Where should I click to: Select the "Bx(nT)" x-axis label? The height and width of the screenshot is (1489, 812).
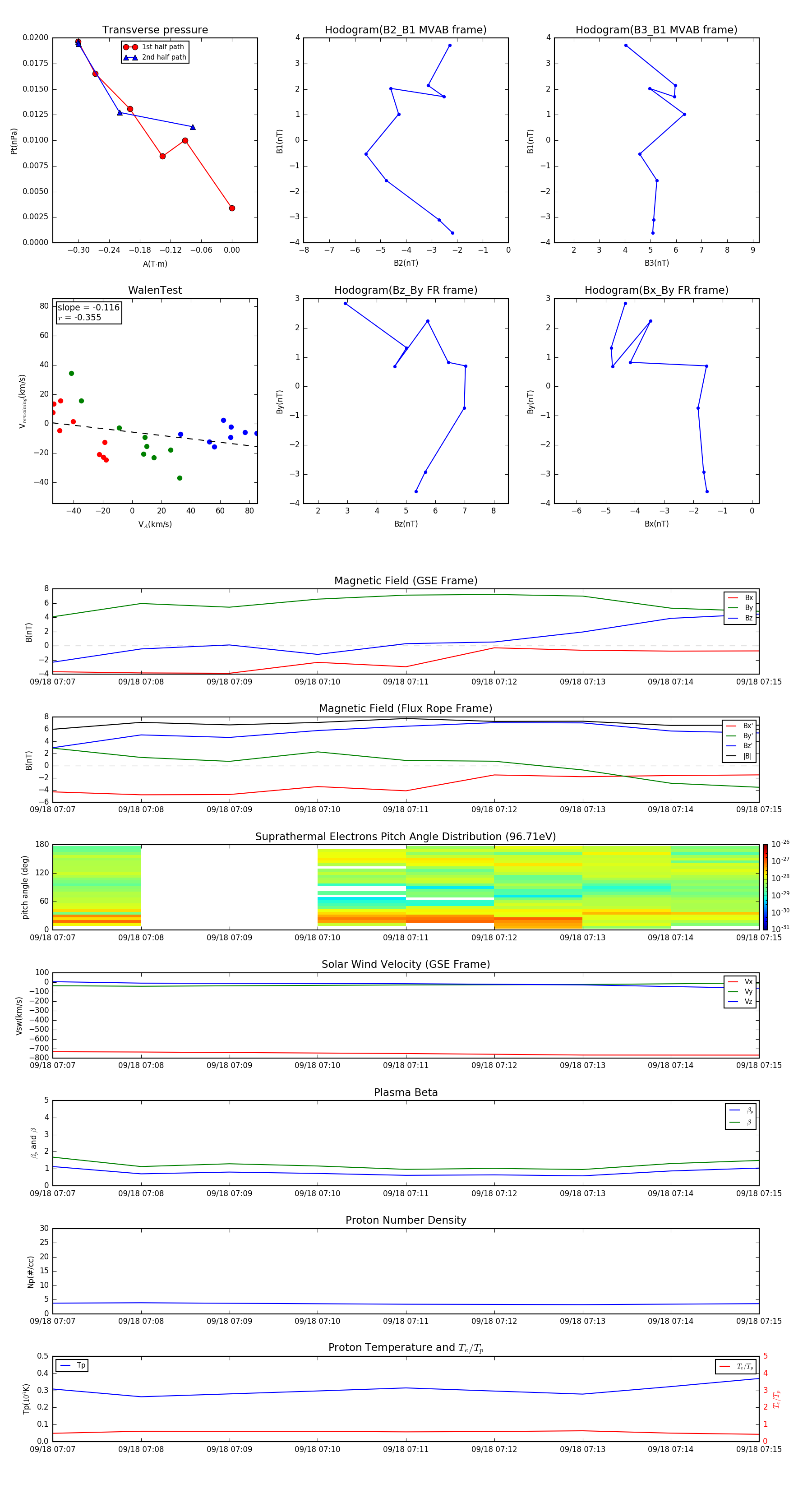click(x=656, y=524)
